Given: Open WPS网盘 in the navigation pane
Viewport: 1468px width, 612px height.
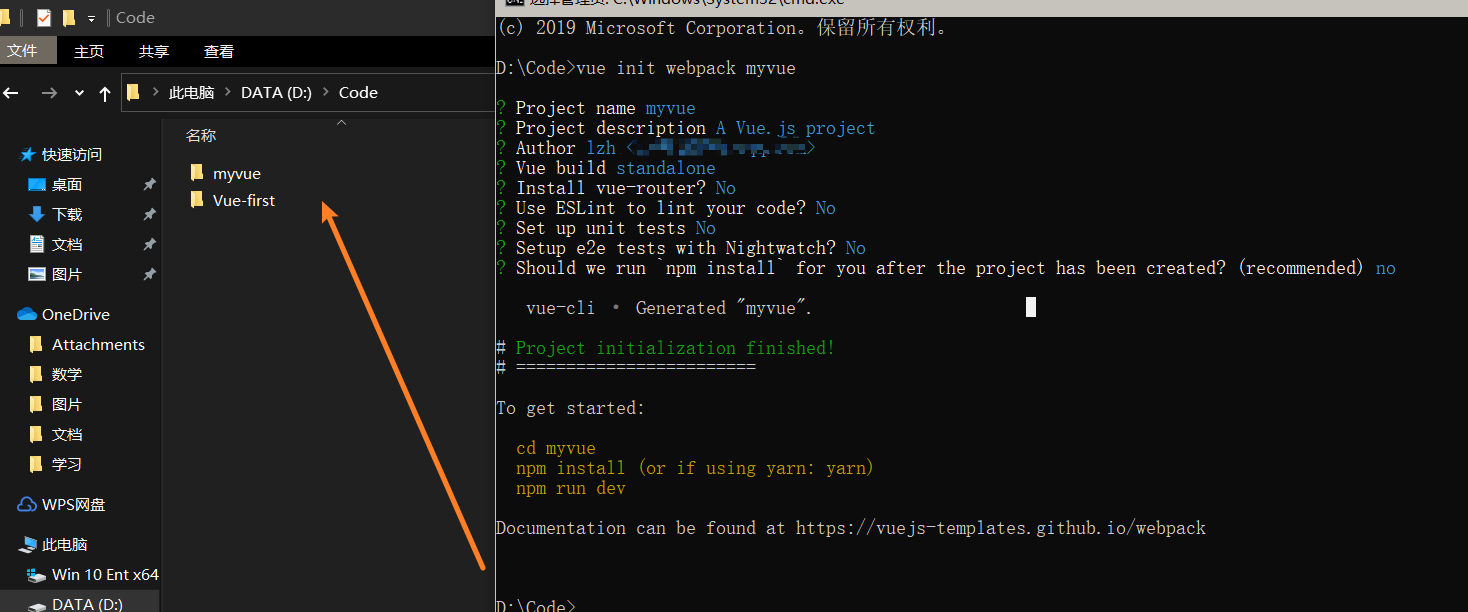Looking at the screenshot, I should [x=73, y=504].
